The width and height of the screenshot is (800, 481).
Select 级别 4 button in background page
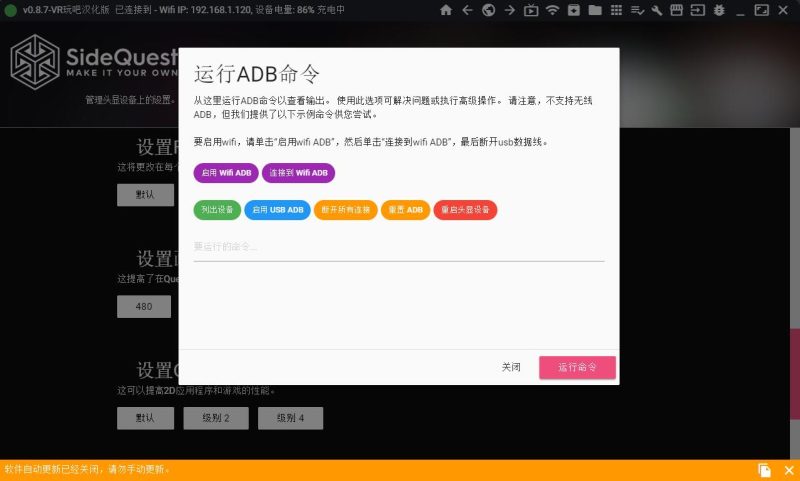pos(290,418)
